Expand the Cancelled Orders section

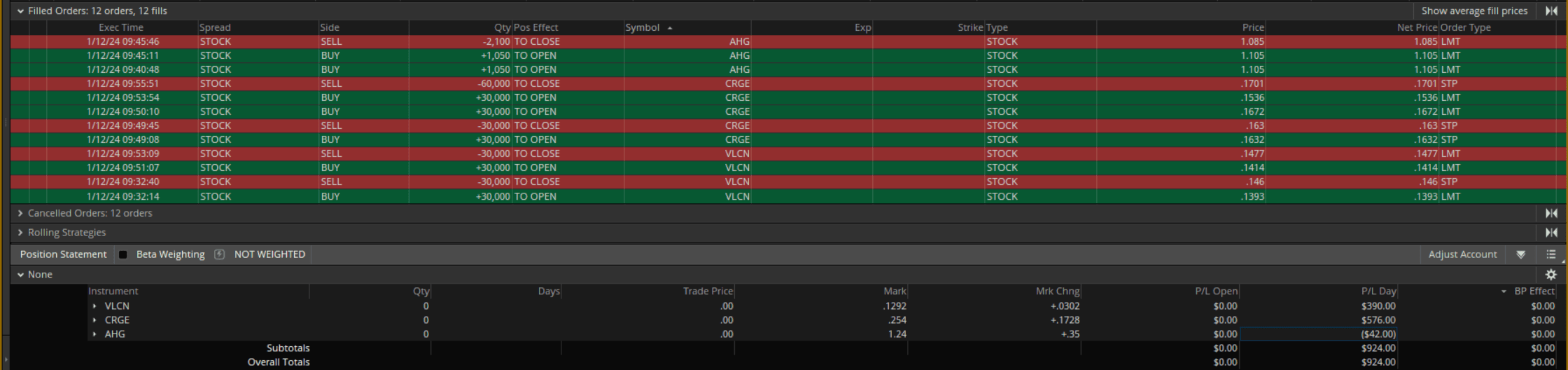[20, 213]
